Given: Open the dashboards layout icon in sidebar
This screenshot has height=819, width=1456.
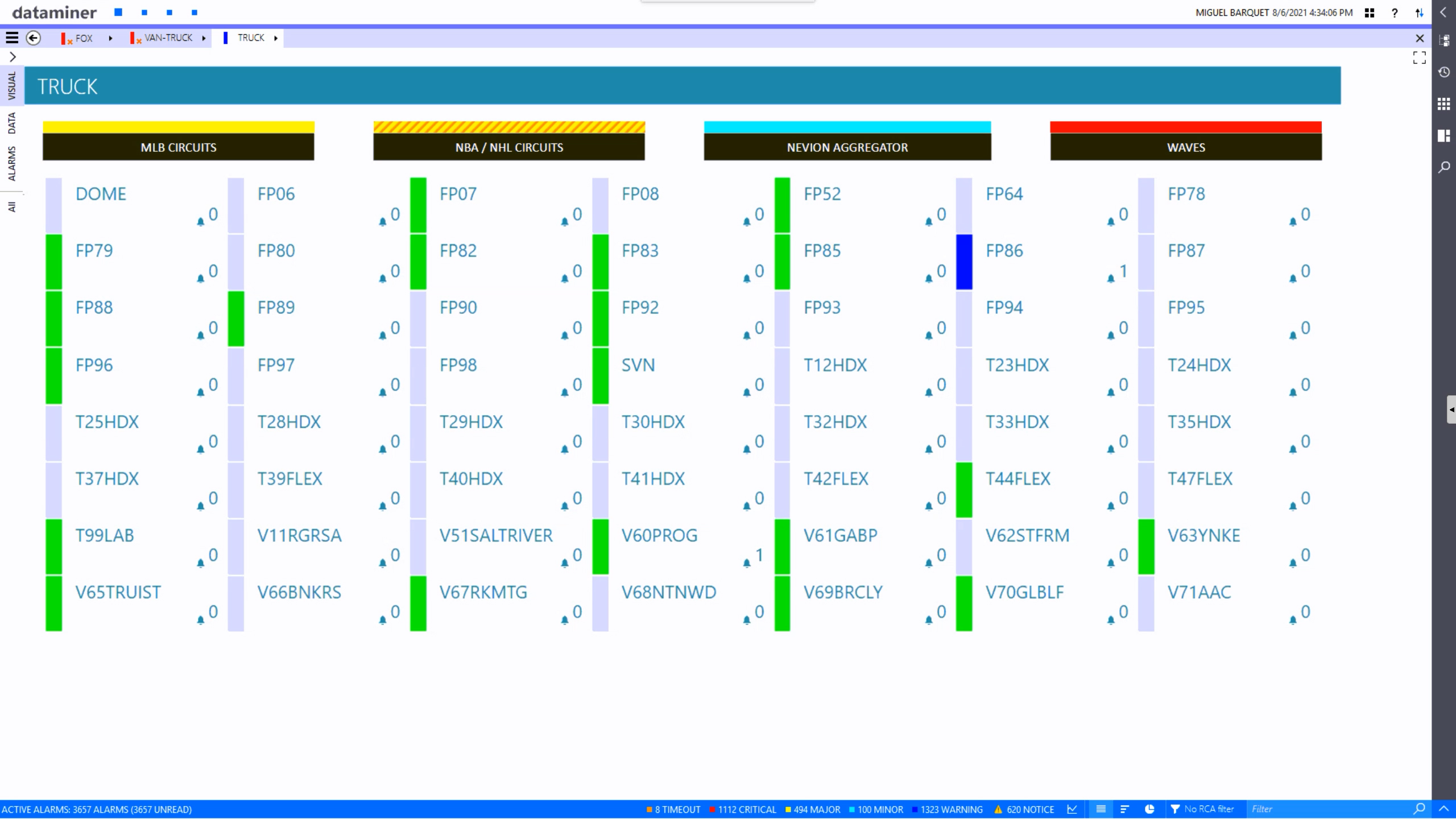Looking at the screenshot, I should (x=1443, y=135).
